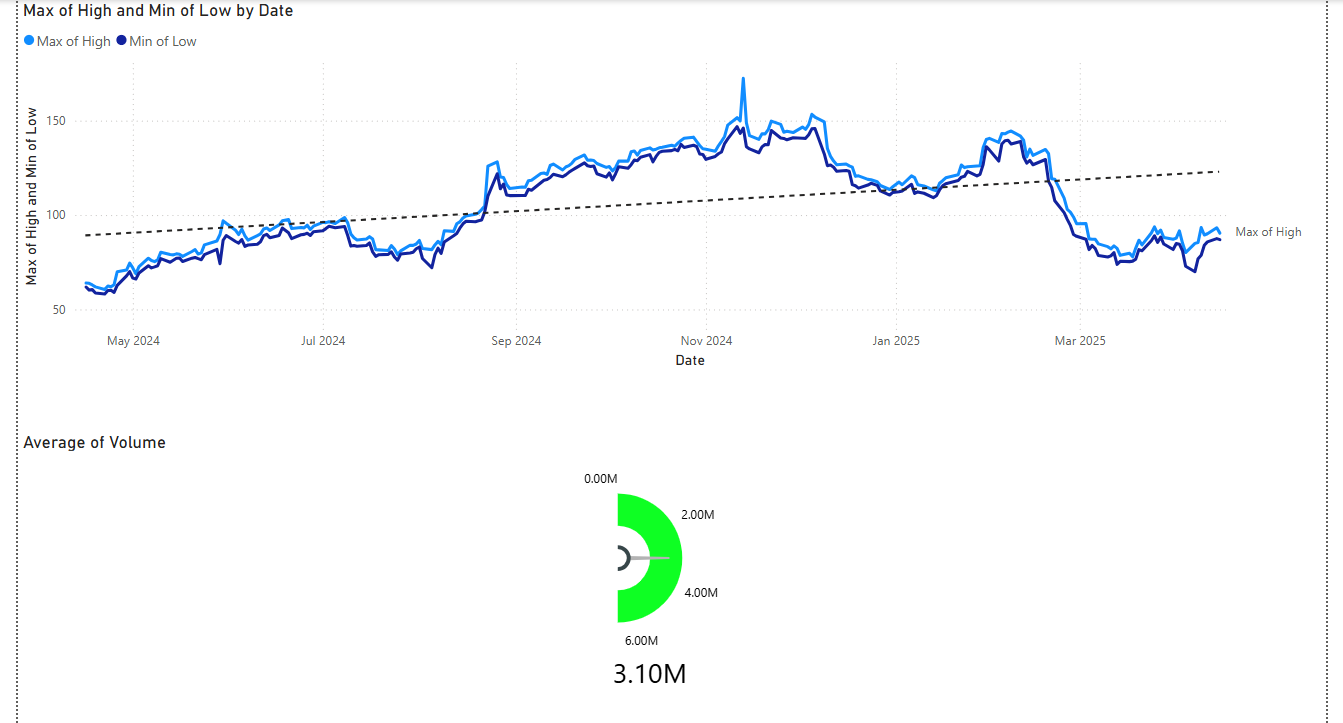Click the November 2024 peak of the light blue line
The image size is (1343, 723).
(743, 79)
